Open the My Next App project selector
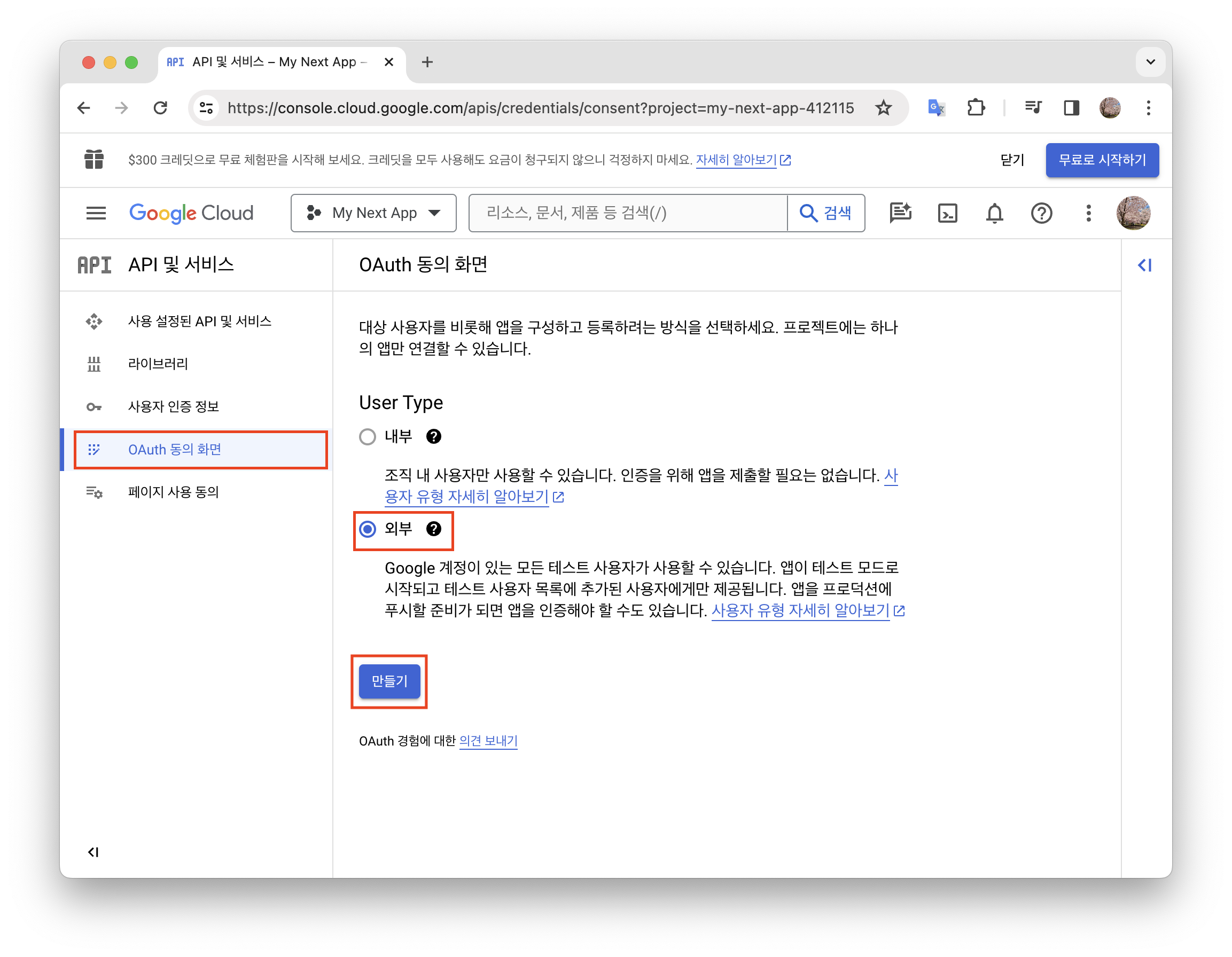This screenshot has height=957, width=1232. 373,213
